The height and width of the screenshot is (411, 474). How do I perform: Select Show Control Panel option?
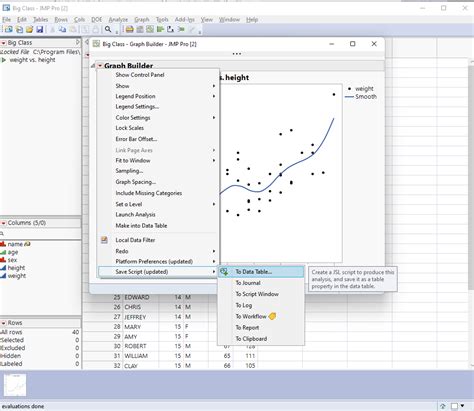click(140, 75)
